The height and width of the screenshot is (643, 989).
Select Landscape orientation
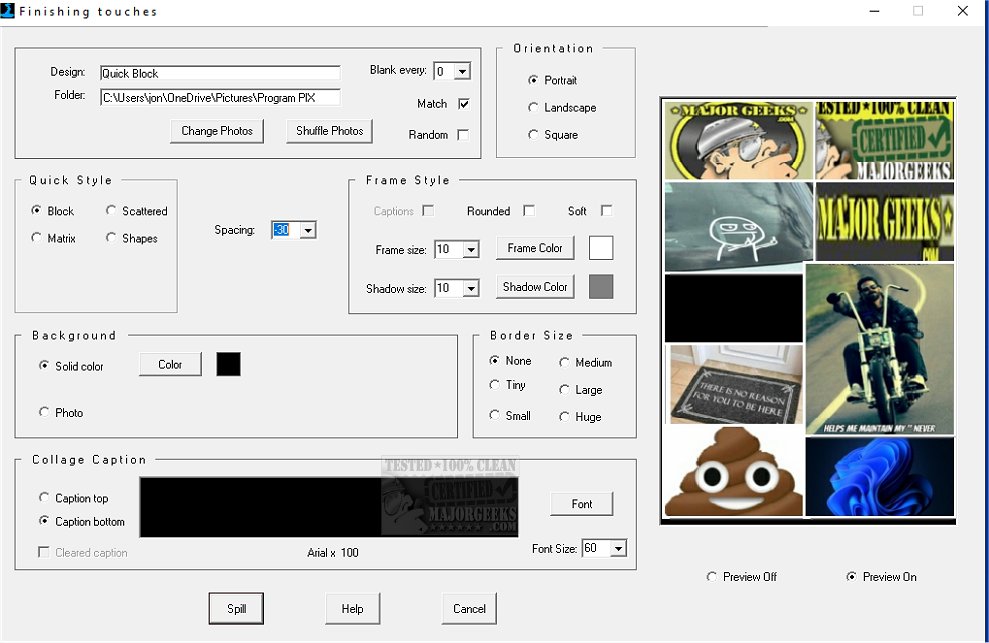(x=534, y=108)
